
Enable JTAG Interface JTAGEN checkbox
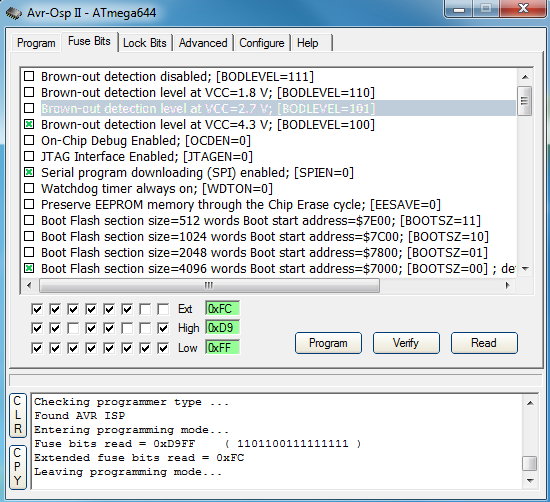(x=29, y=156)
